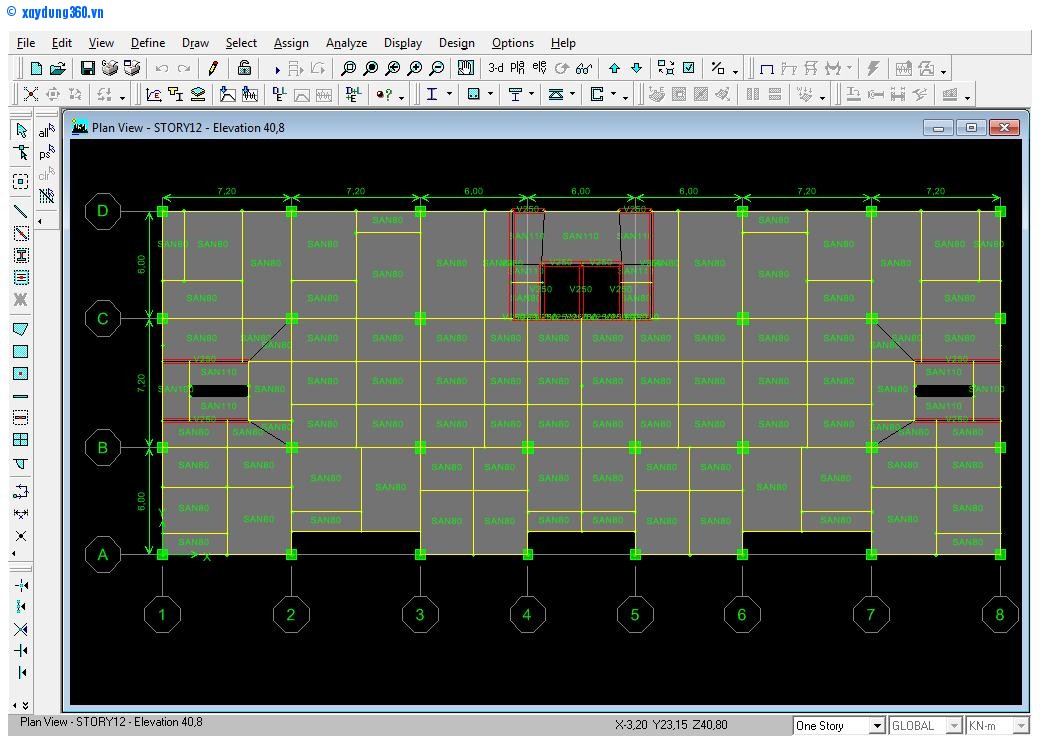Click the Zoom In One Step icon
This screenshot has height=744, width=1040.
[x=415, y=68]
